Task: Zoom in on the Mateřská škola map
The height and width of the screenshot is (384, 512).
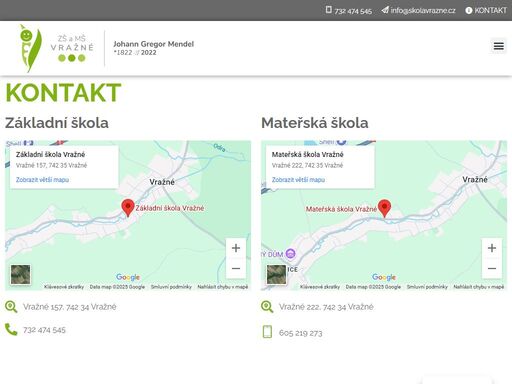Action: point(492,248)
